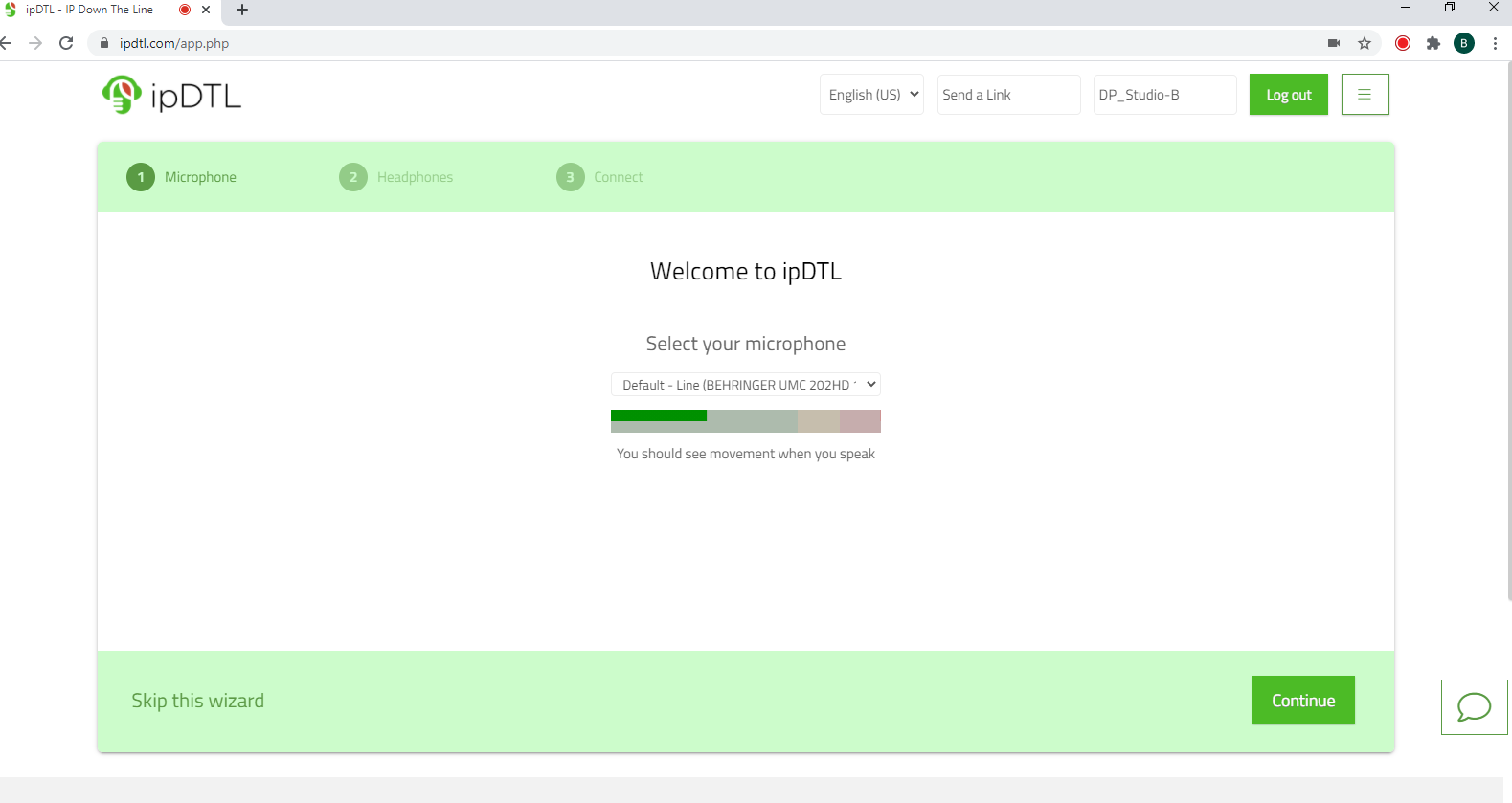Click the ipDTL logo
This screenshot has width=1512, height=803.
[171, 95]
